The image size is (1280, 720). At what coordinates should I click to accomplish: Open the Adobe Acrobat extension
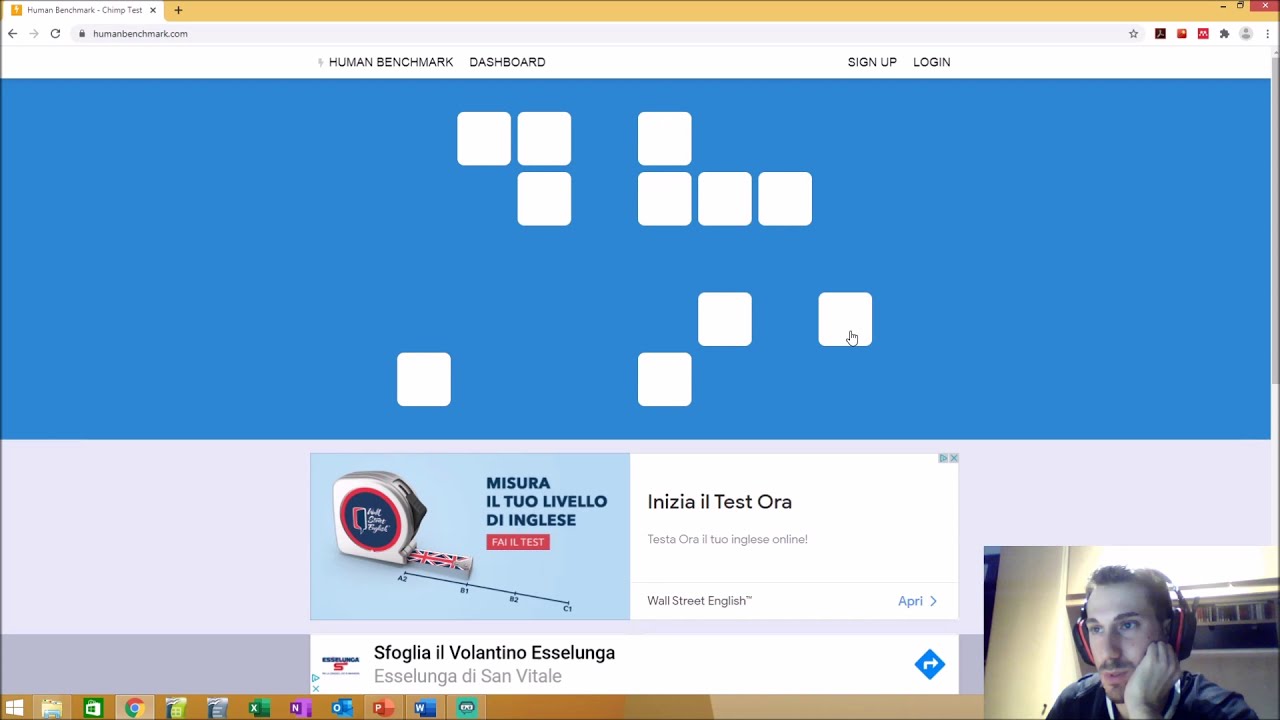tap(1160, 33)
